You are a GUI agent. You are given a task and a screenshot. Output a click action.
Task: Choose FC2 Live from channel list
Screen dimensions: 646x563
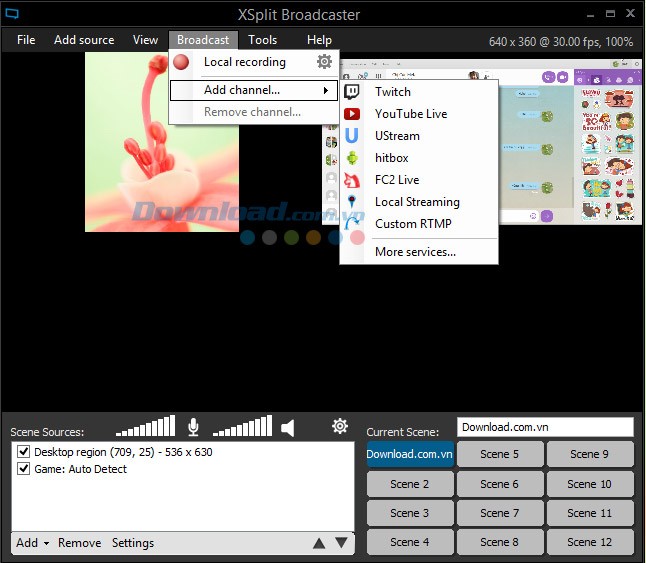point(419,180)
